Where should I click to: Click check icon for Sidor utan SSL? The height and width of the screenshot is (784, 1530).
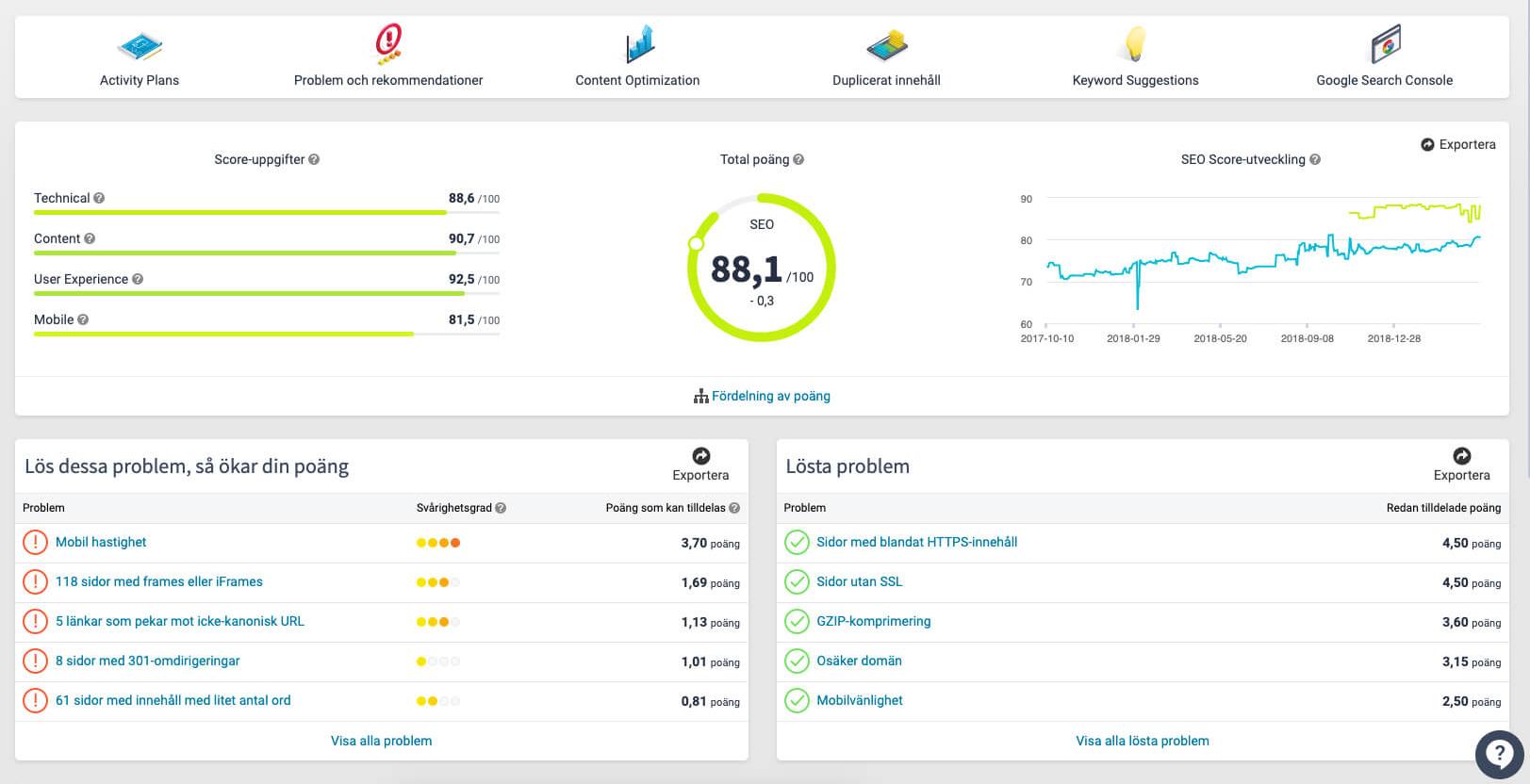797,581
